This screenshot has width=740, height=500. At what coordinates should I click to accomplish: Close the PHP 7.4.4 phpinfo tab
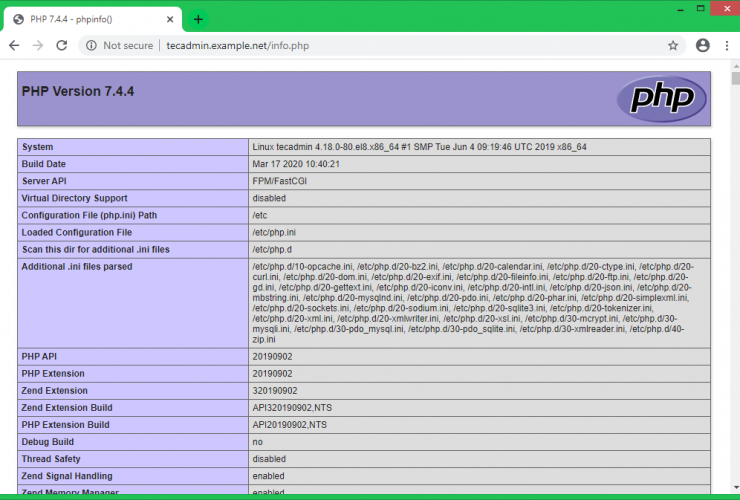169,19
